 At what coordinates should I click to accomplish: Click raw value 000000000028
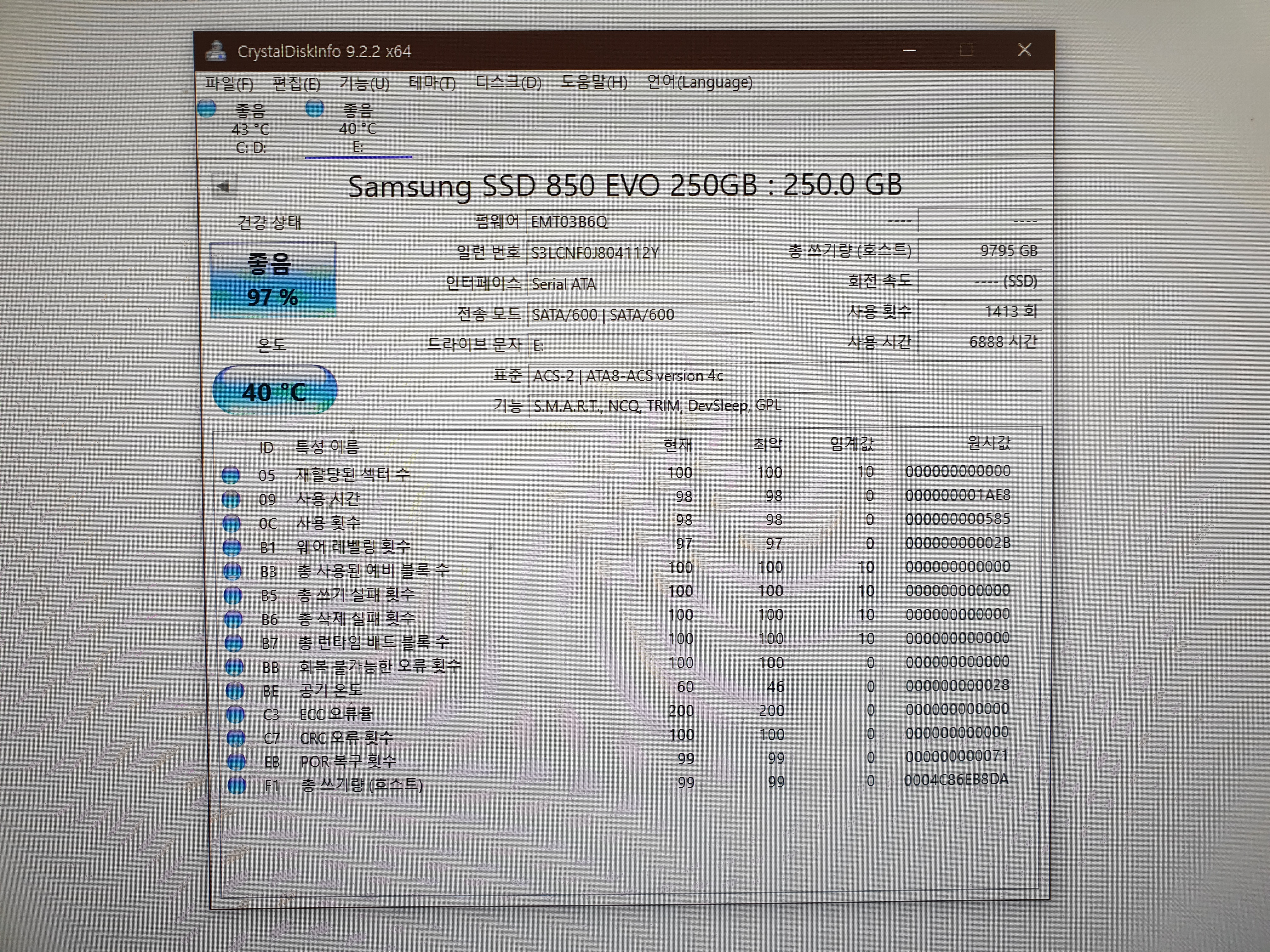pos(957,685)
